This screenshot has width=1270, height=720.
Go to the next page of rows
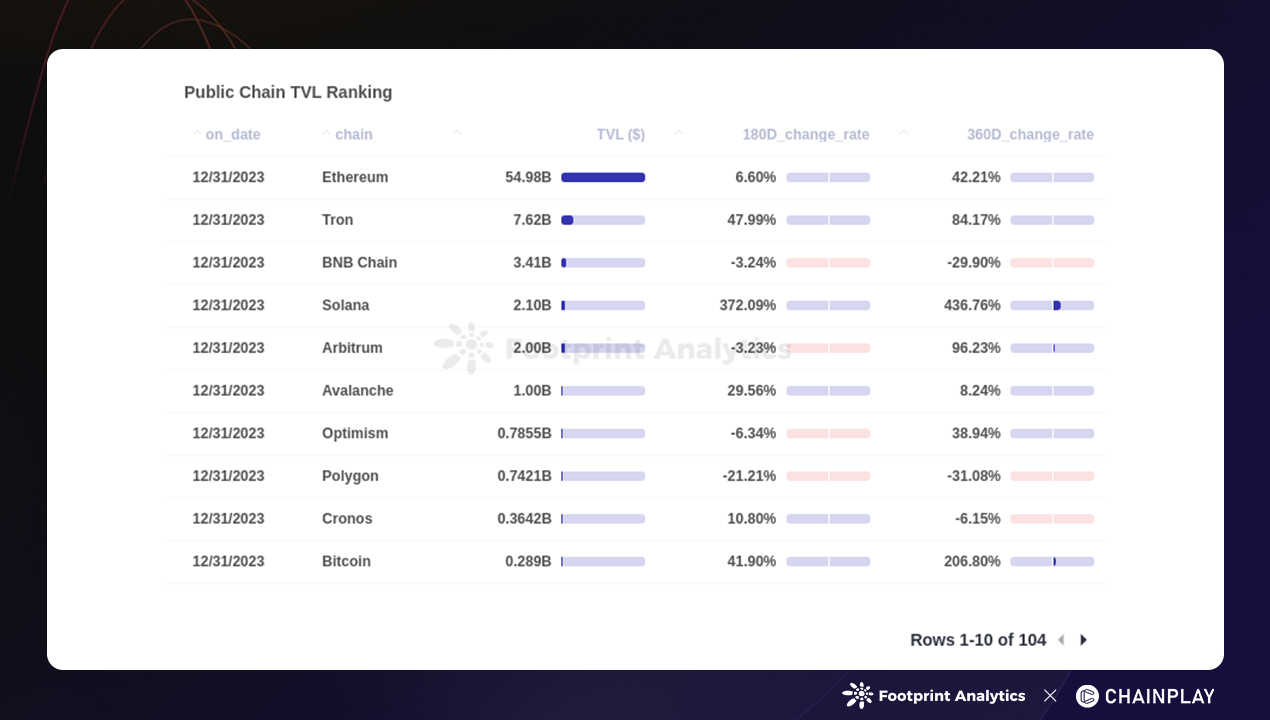[x=1084, y=640]
